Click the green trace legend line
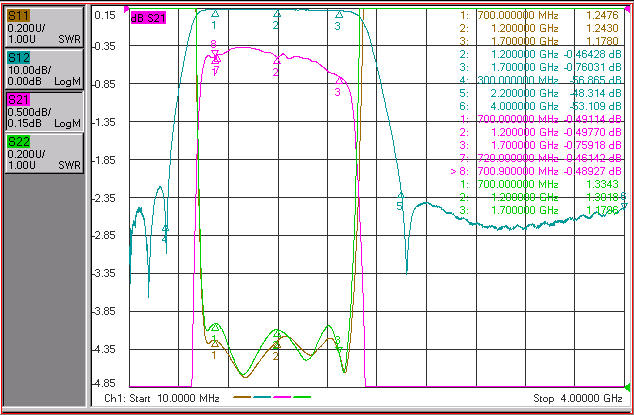The height and width of the screenshot is (415, 634). click(x=302, y=397)
